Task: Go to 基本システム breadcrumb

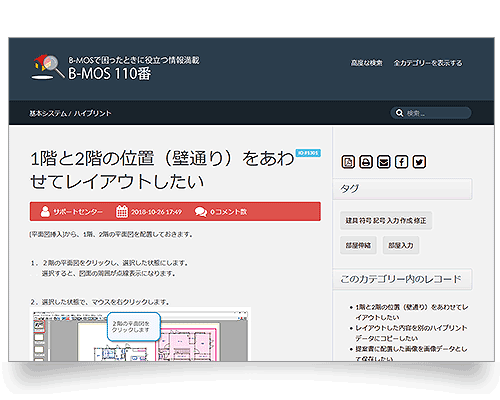Action: click(48, 113)
